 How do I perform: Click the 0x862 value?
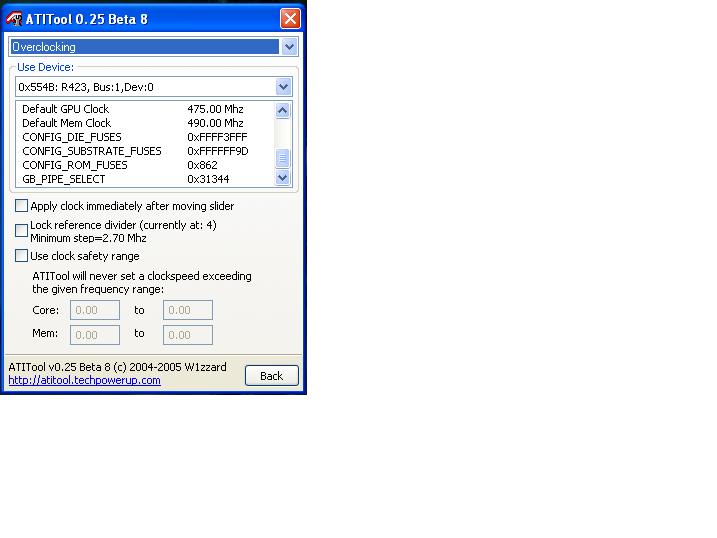[202, 165]
